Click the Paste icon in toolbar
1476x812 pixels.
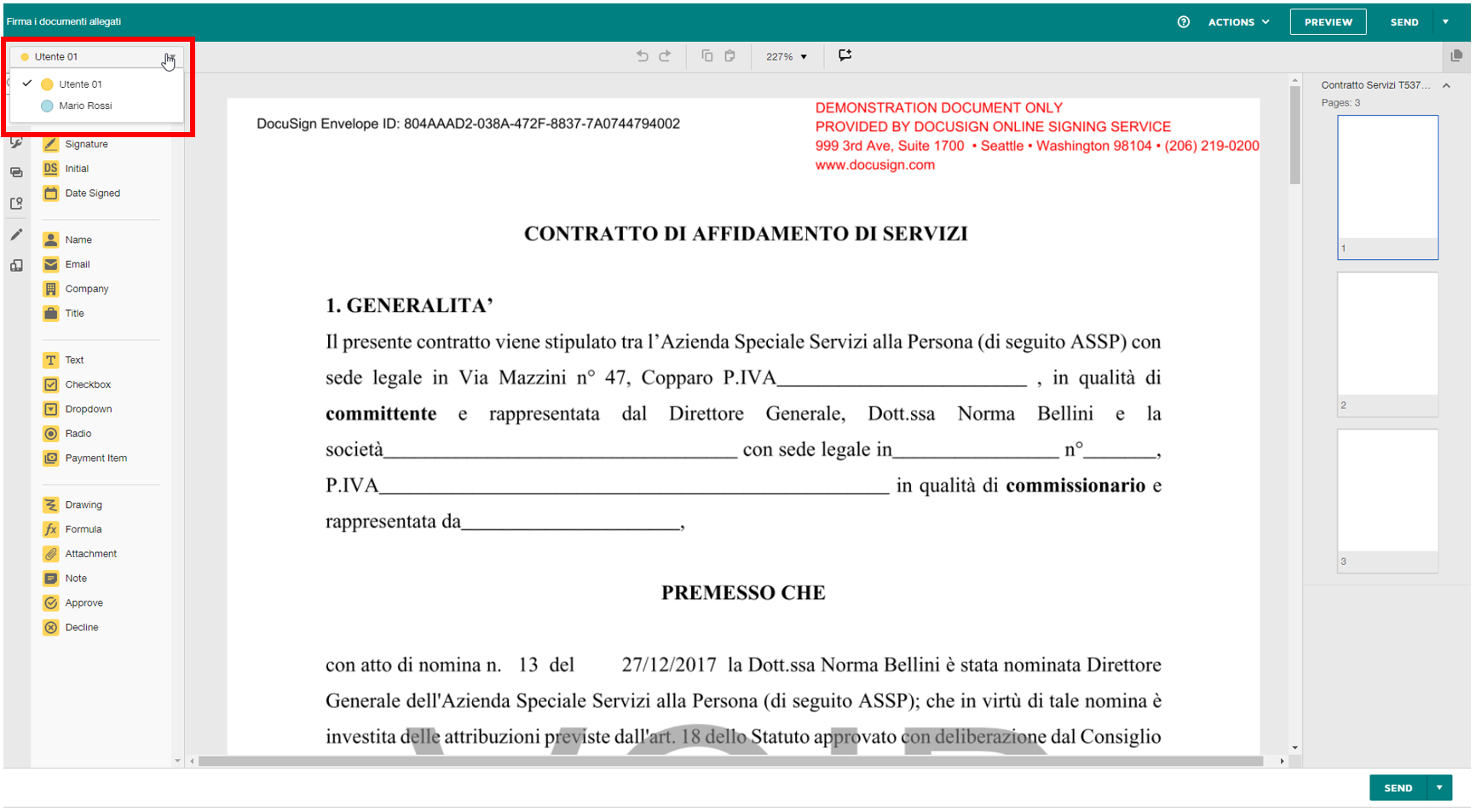[x=730, y=56]
